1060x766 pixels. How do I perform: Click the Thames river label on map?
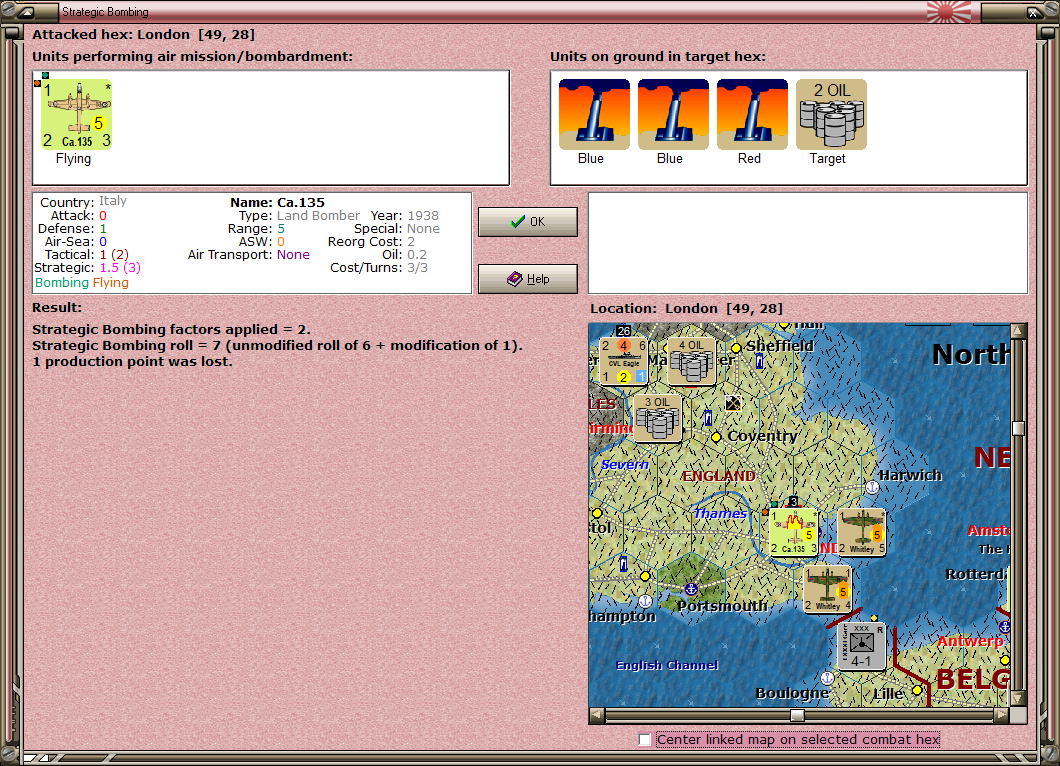click(721, 514)
